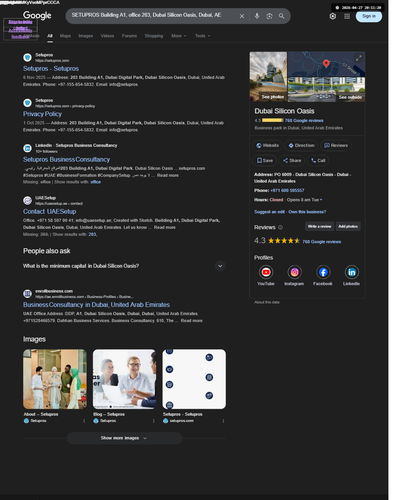Start voice search with the microphone icon
Screen dimensions: 393x500
pyautogui.click(x=257, y=16)
